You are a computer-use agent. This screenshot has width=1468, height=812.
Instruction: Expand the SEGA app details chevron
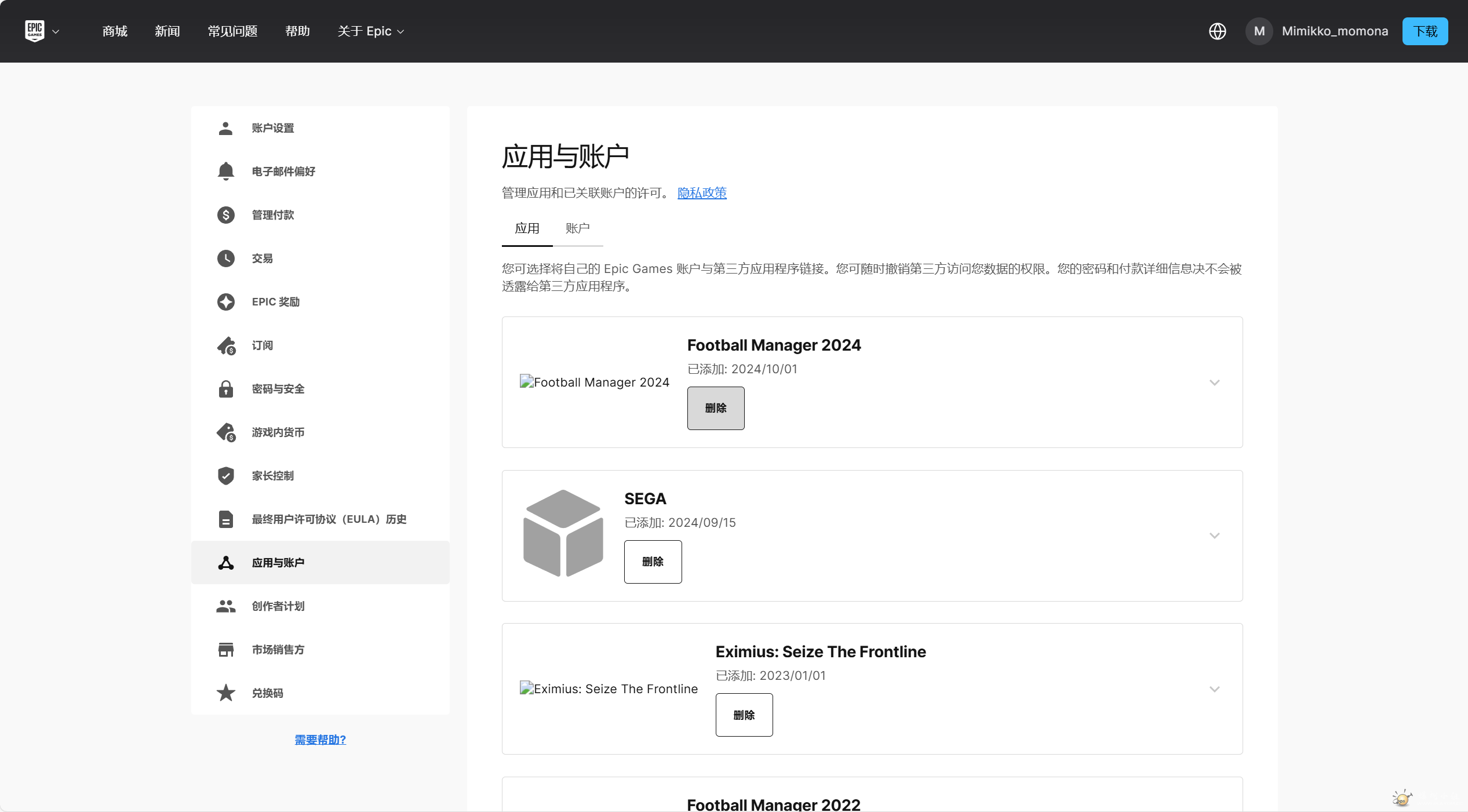pos(1215,536)
